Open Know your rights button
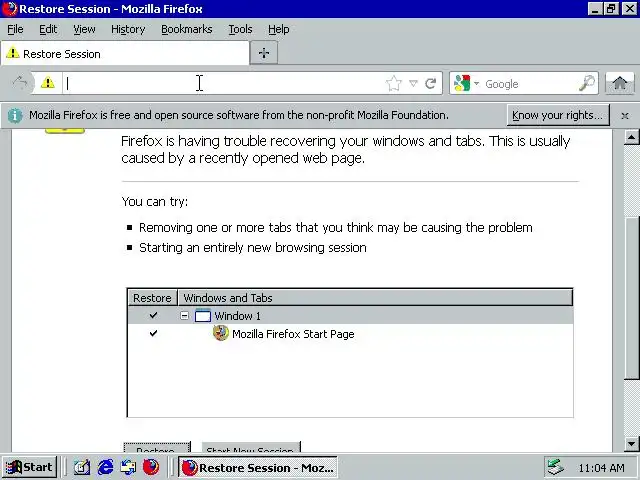The height and width of the screenshot is (480, 640). tap(558, 116)
